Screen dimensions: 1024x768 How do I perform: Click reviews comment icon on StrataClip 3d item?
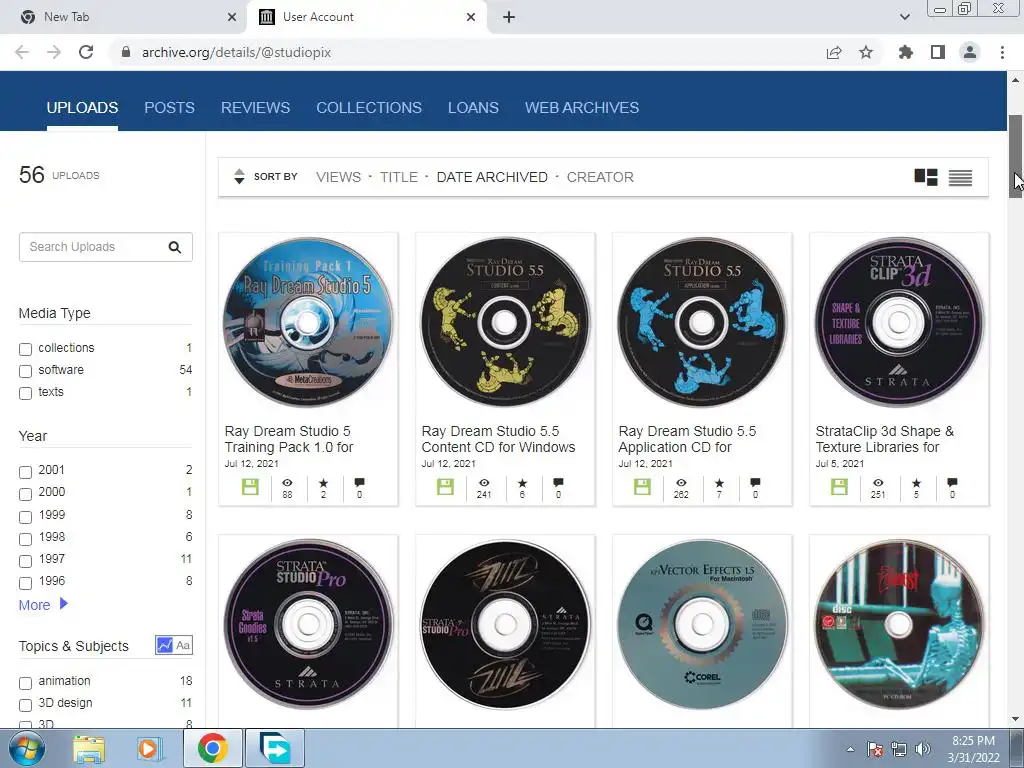pyautogui.click(x=952, y=483)
